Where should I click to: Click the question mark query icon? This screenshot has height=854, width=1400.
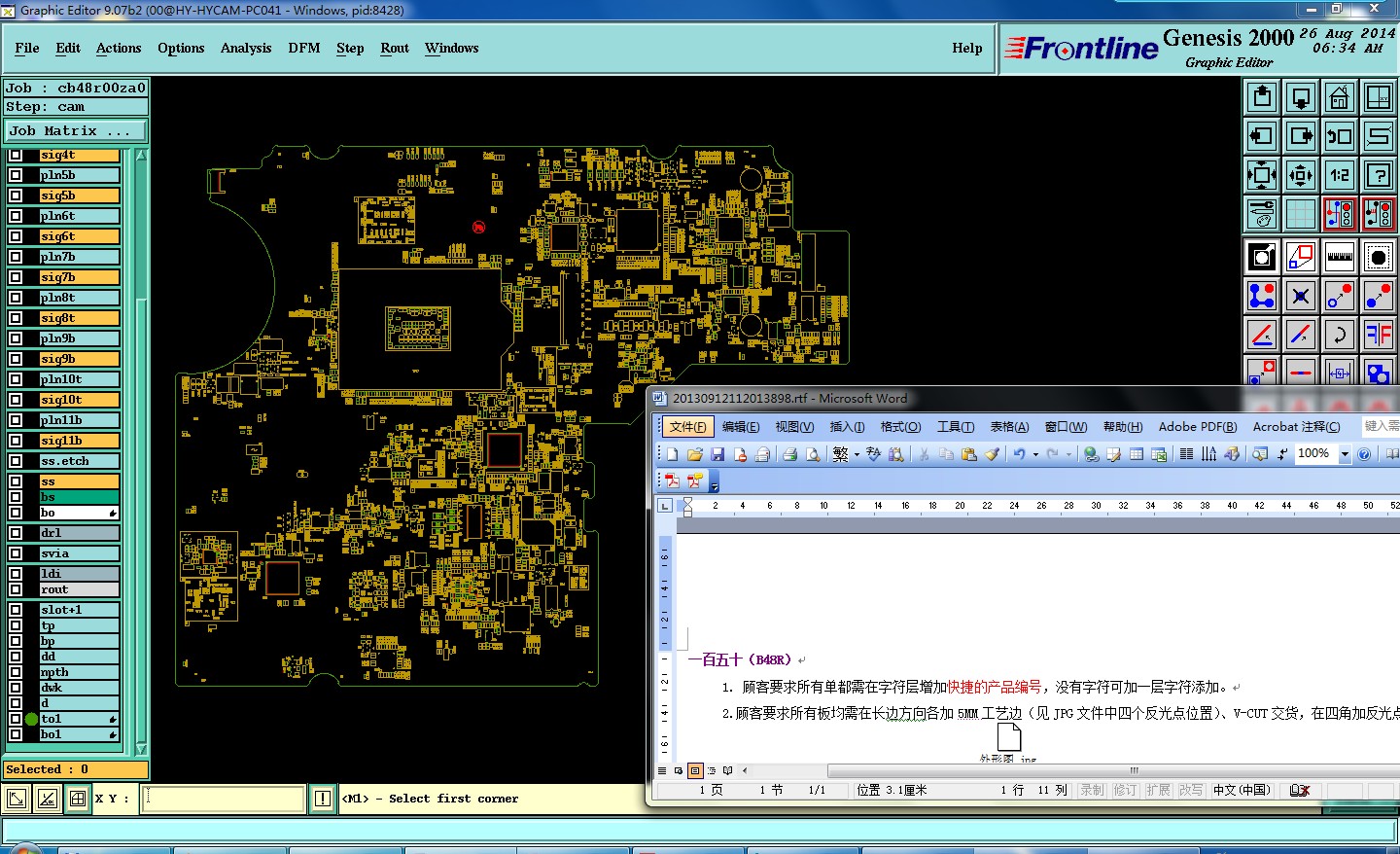[x=1378, y=175]
